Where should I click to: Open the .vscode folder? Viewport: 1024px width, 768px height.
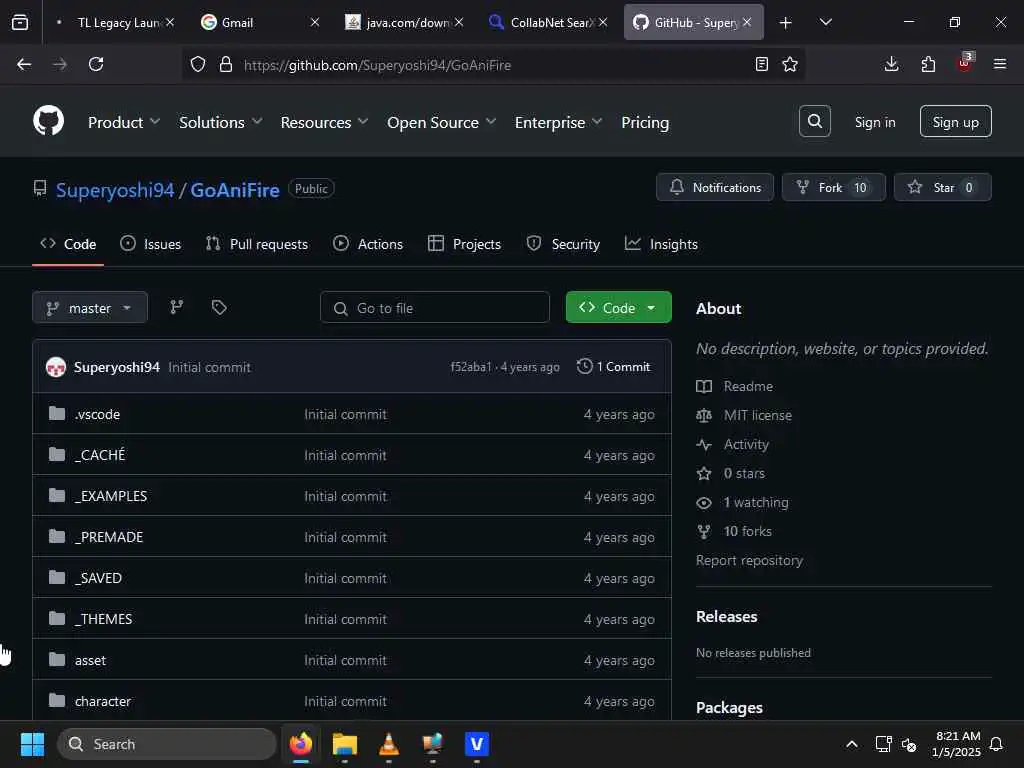click(97, 414)
